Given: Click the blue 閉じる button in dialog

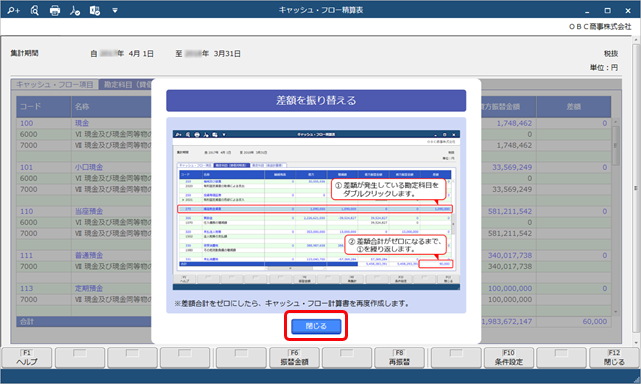Looking at the screenshot, I should point(316,326).
